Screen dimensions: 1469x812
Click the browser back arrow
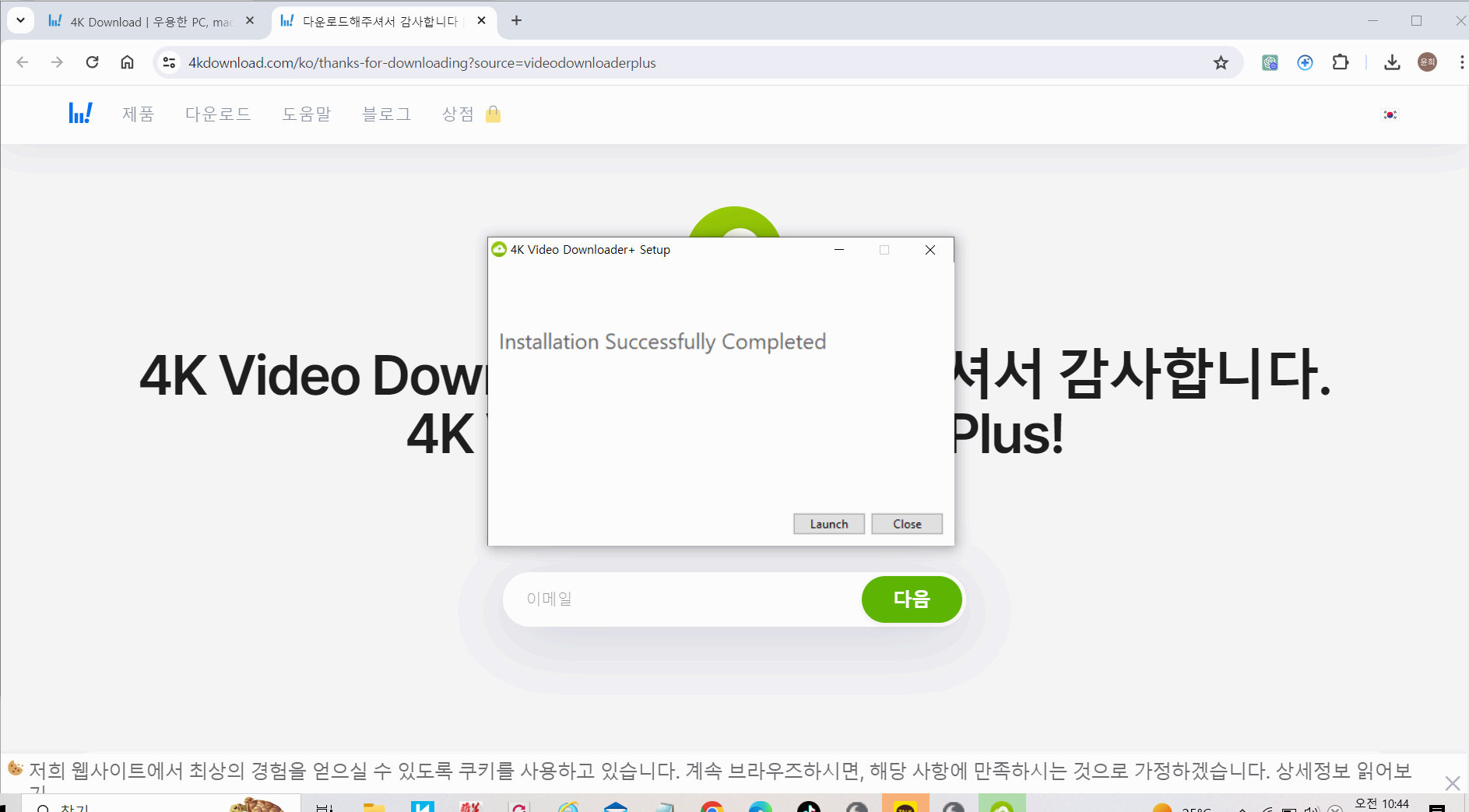coord(23,62)
